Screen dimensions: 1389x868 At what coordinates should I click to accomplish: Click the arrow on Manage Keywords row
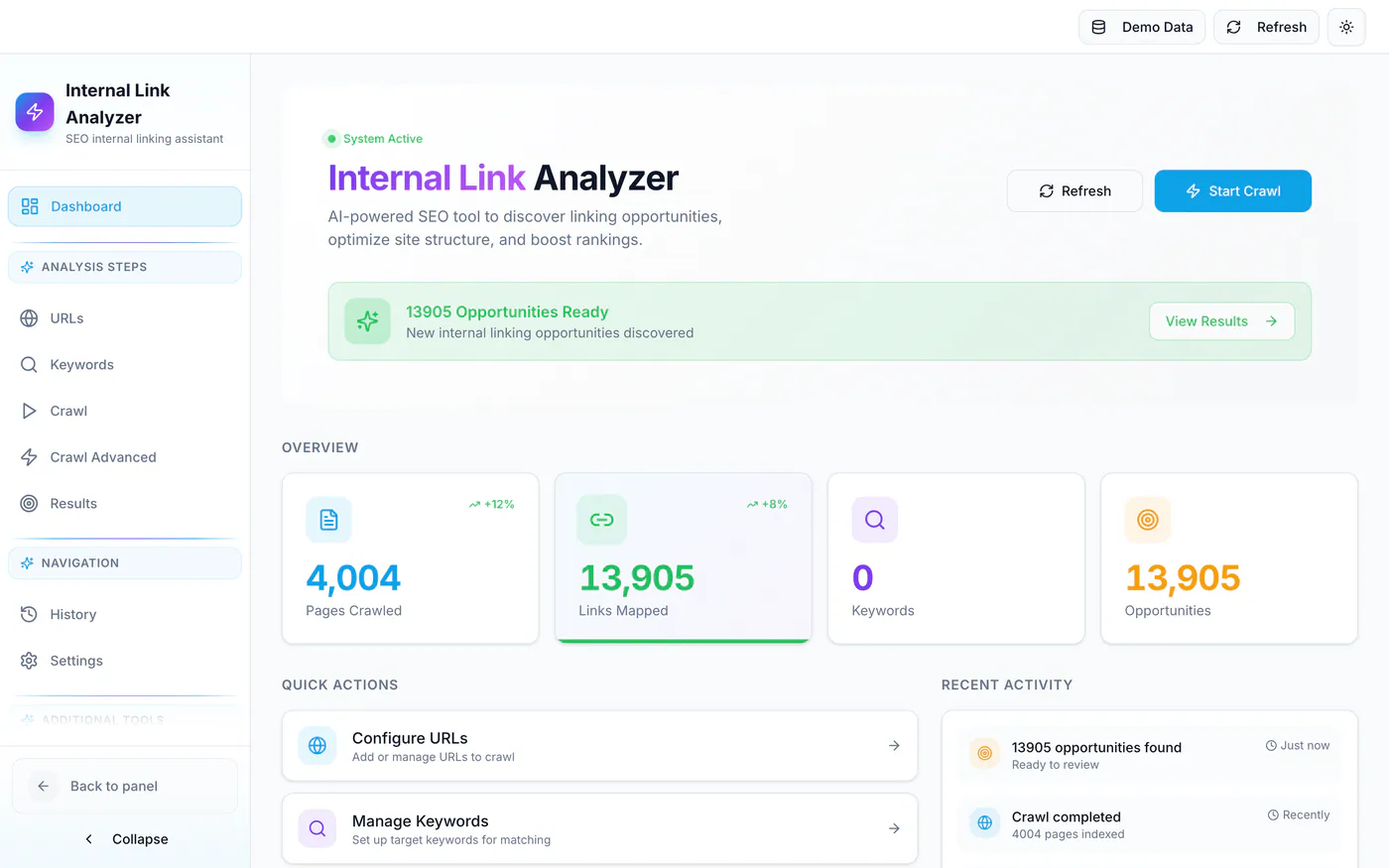click(894, 829)
